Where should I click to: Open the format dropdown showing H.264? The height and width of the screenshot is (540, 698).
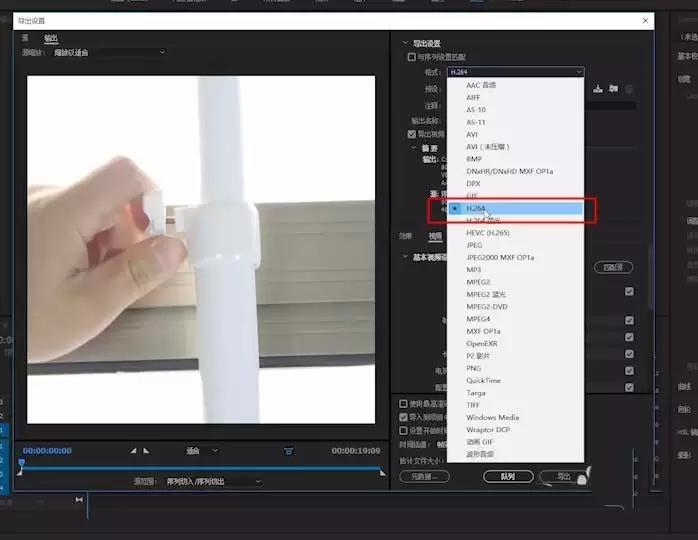(515, 72)
